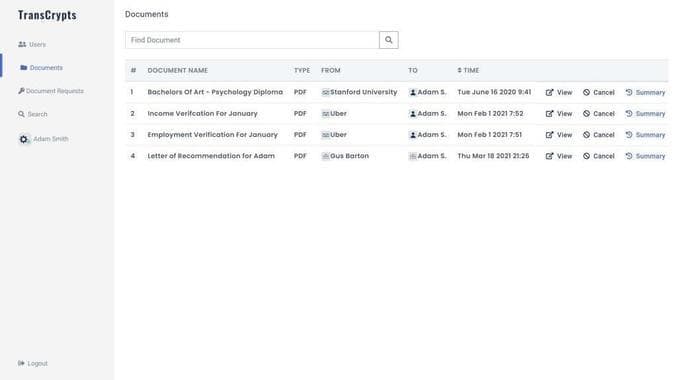Viewport: 680px width, 380px height.
Task: Click the DOCUMENT NAME column header
Action: 177,70
